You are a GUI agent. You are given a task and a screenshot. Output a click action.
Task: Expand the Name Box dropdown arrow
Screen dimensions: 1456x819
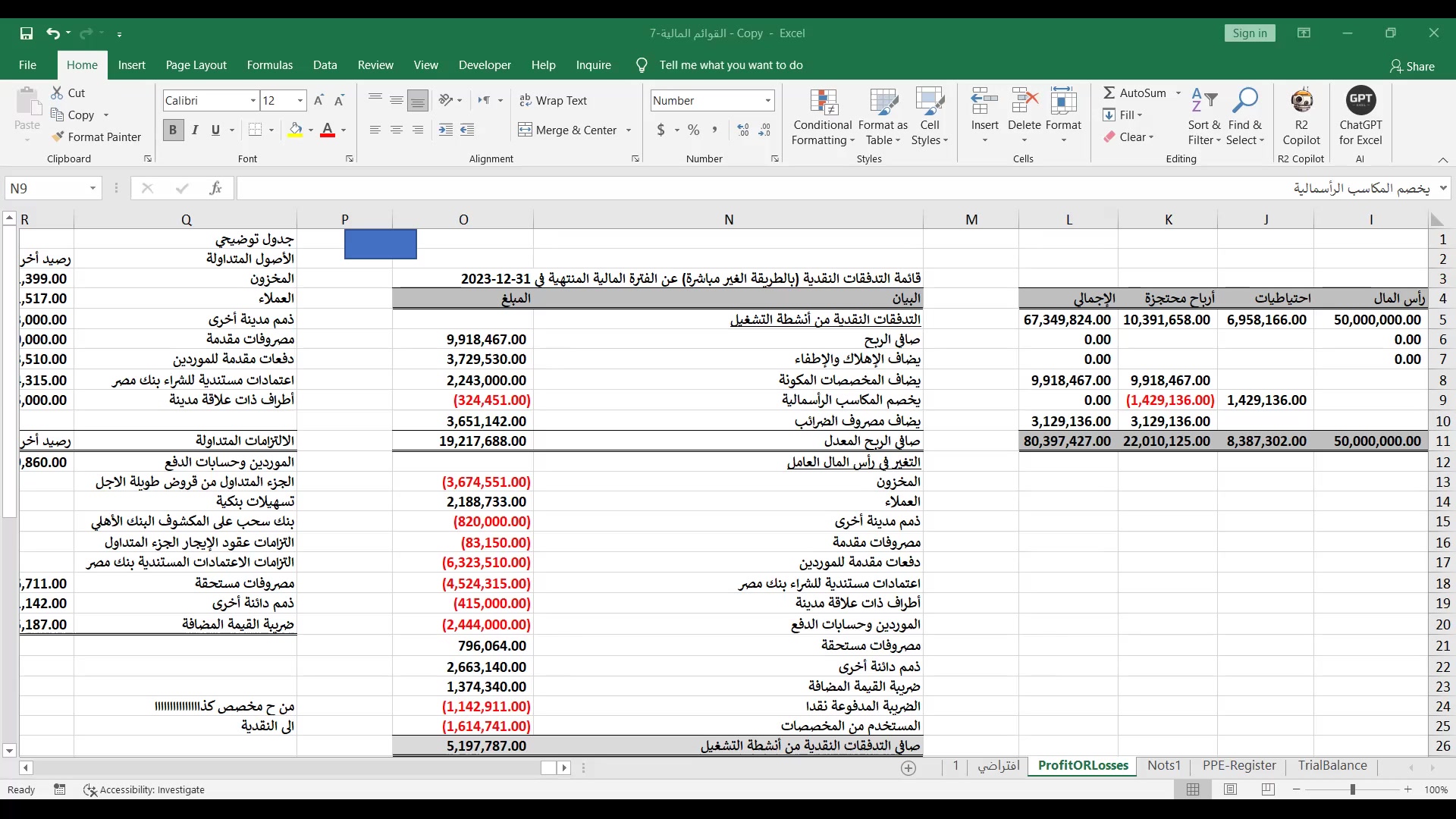tap(93, 188)
